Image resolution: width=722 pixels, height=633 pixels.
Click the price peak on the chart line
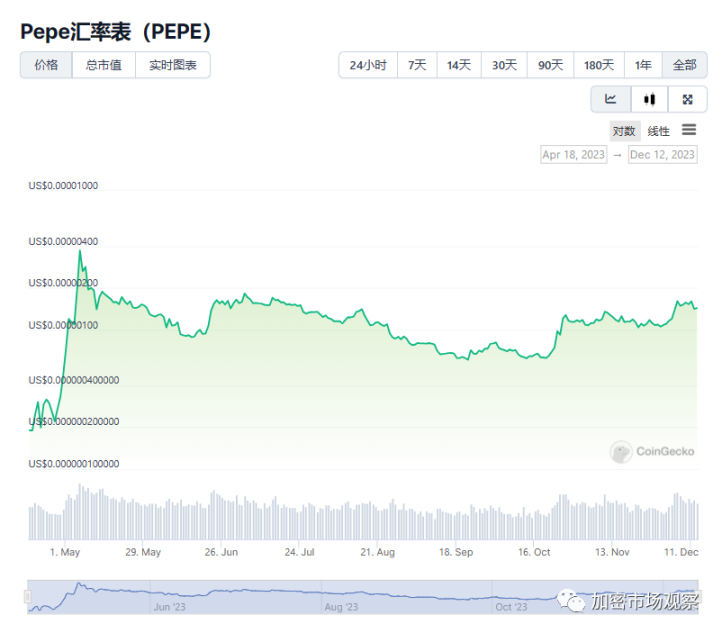80,250
